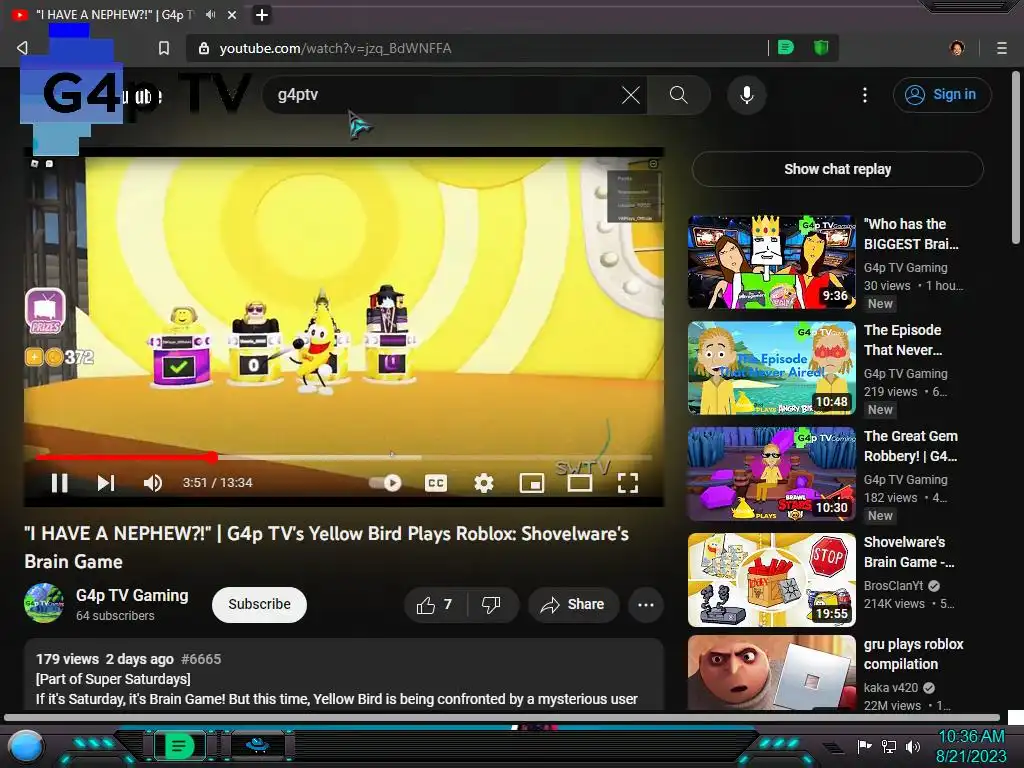Mute the video volume speaker icon
Screen dimensions: 1024x768
click(153, 483)
